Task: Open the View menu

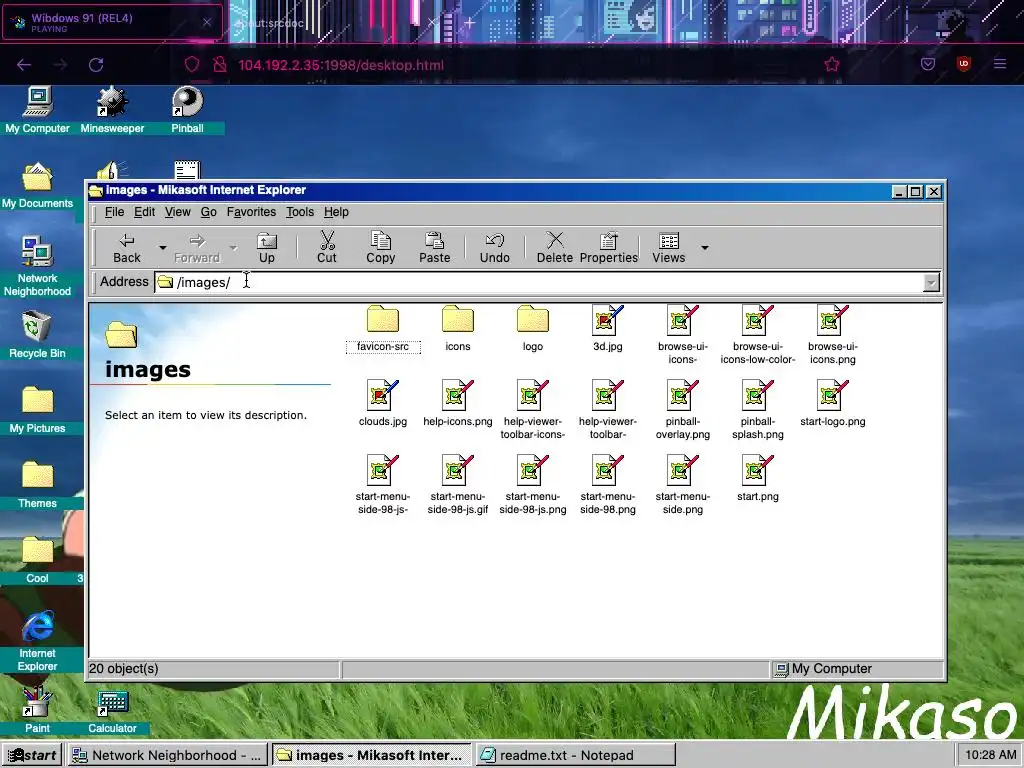Action: point(178,212)
